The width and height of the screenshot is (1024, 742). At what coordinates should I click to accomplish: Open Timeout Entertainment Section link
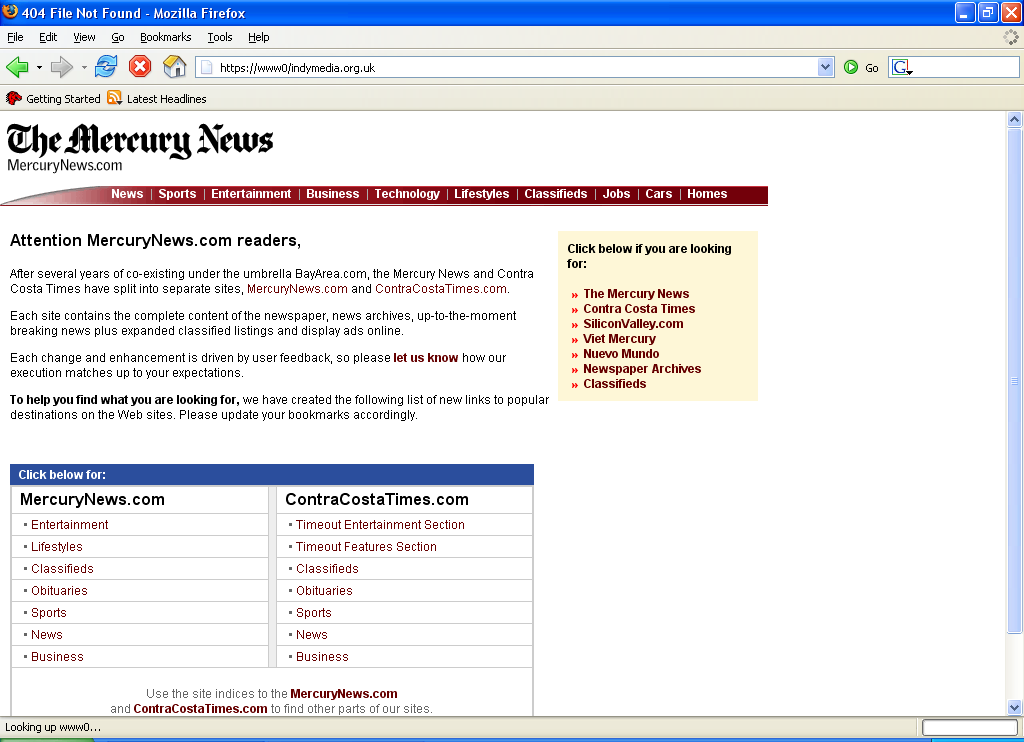point(380,525)
